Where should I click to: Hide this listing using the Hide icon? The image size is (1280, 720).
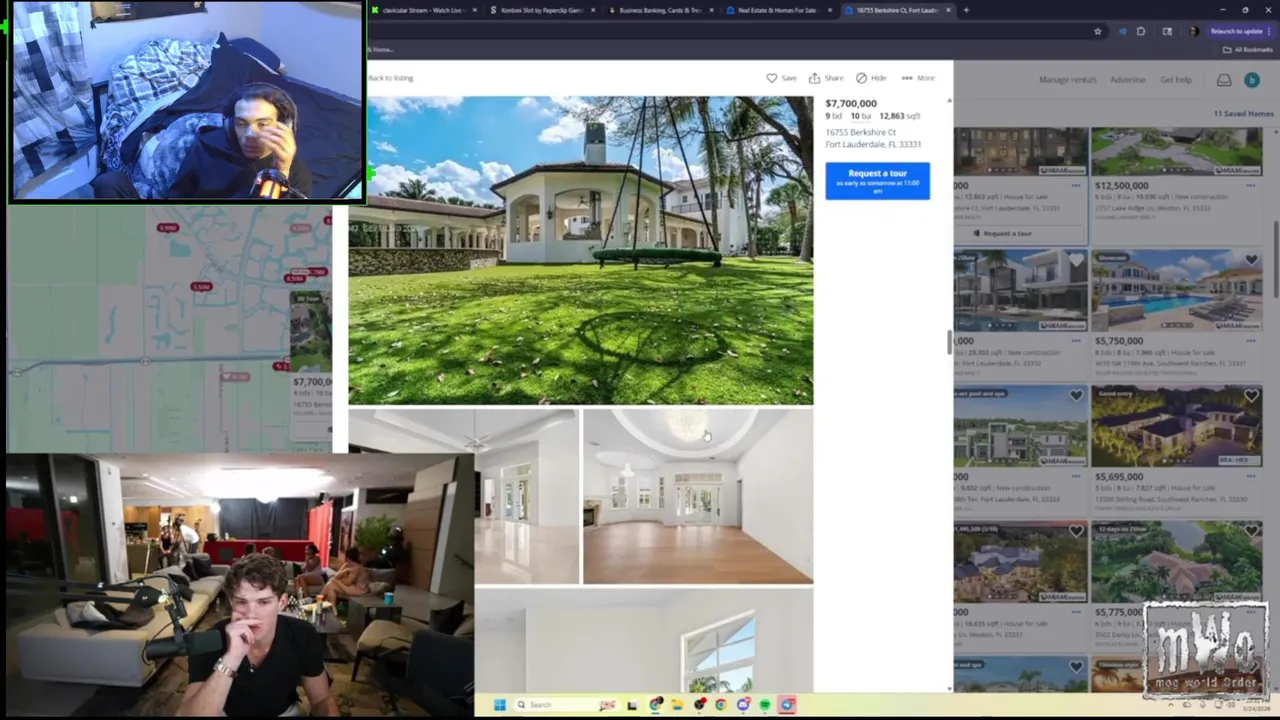coord(871,78)
